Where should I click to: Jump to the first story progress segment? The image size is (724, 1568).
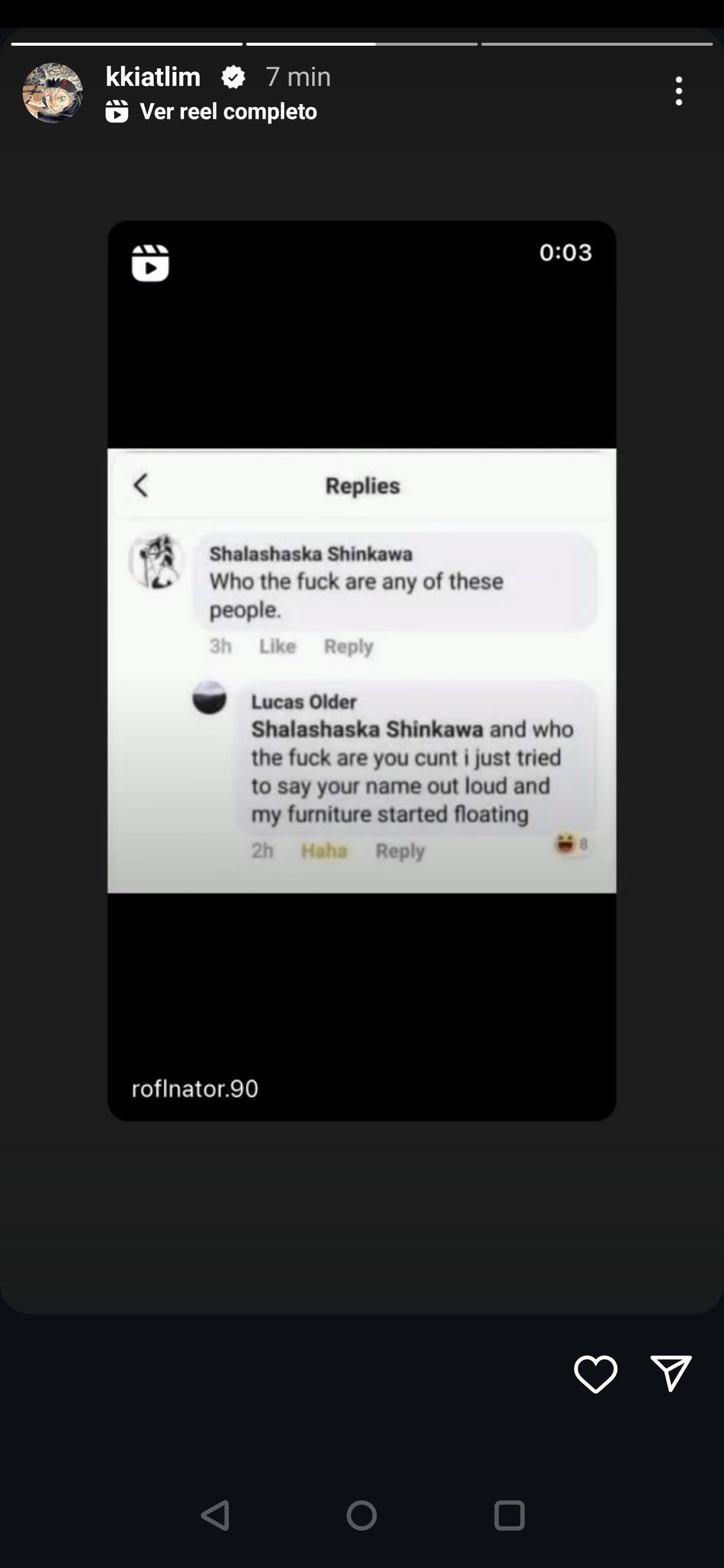126,44
